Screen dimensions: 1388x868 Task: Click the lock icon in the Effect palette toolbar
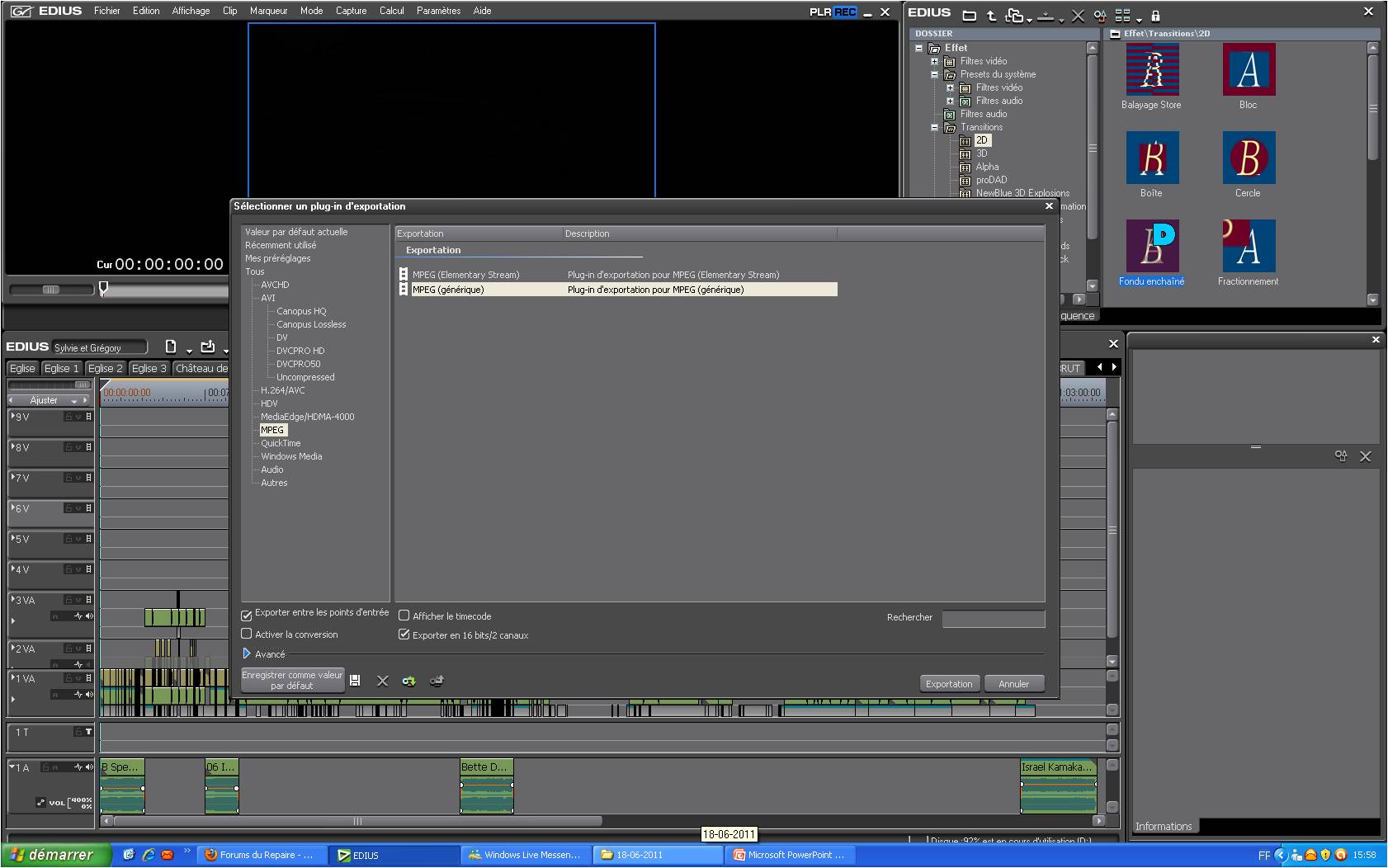click(x=1155, y=15)
